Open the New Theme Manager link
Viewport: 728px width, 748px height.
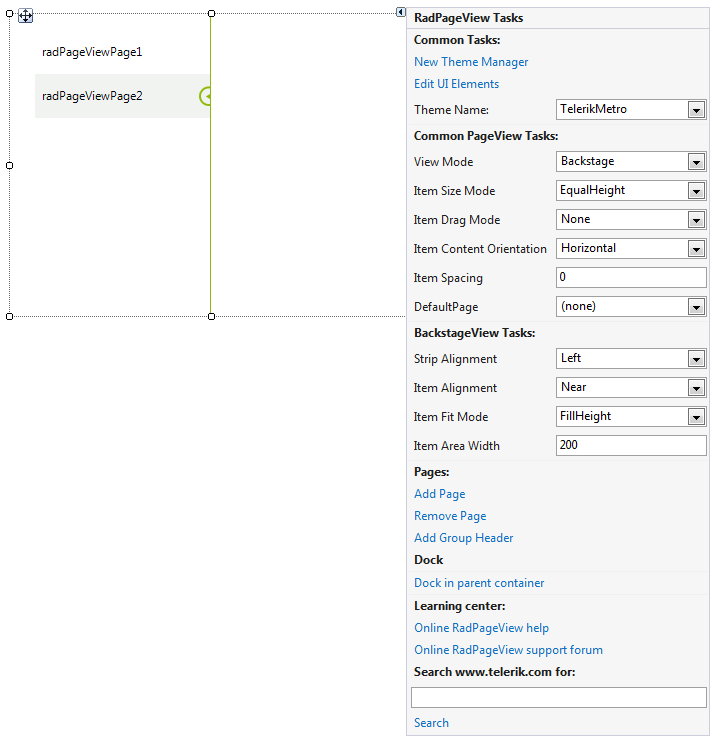click(471, 62)
